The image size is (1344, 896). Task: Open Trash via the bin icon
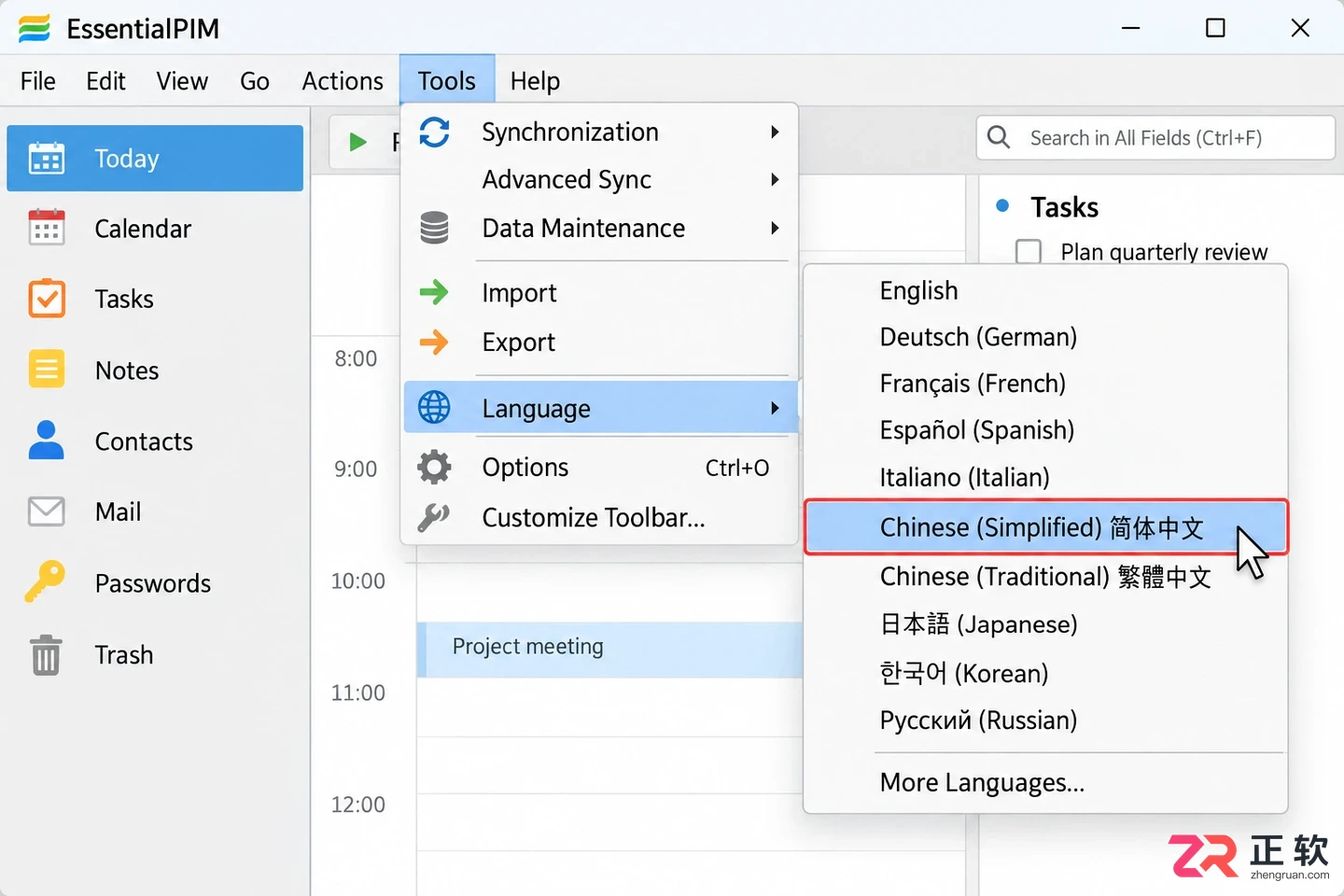tap(46, 654)
